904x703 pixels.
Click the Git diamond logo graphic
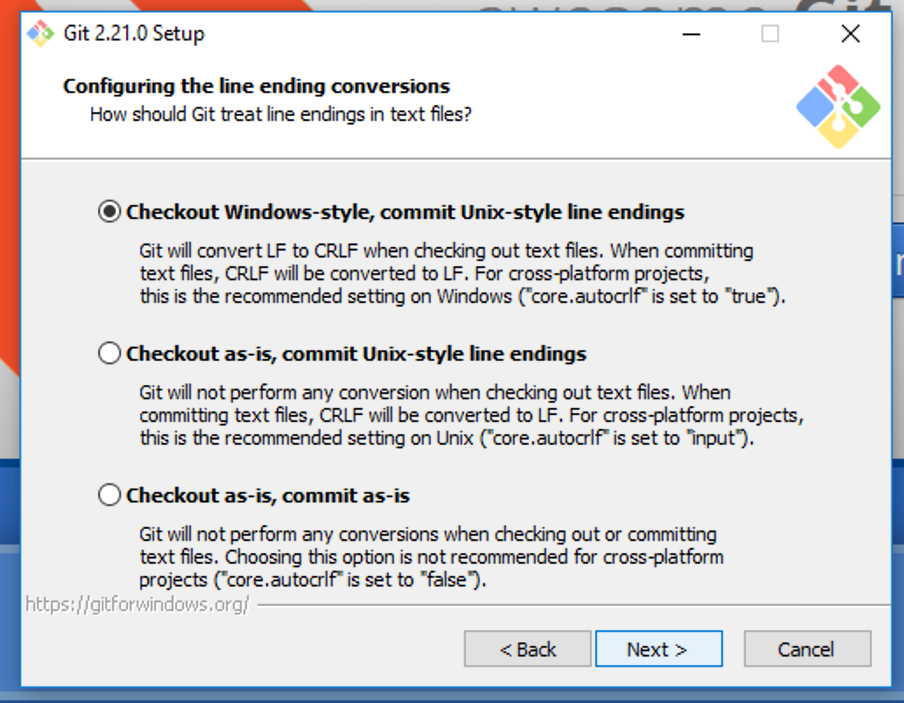(x=838, y=105)
